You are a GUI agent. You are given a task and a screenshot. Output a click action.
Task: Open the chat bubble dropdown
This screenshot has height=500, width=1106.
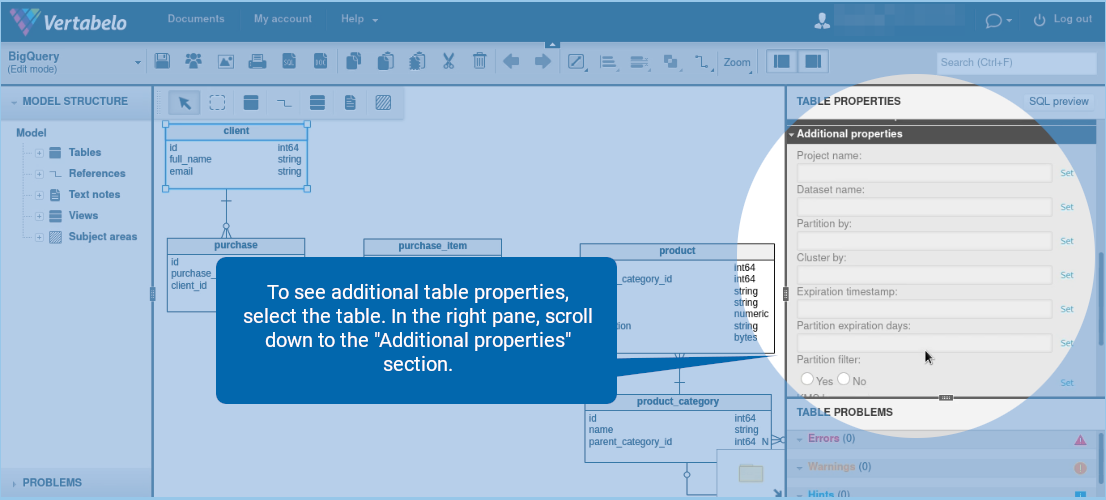click(x=998, y=20)
